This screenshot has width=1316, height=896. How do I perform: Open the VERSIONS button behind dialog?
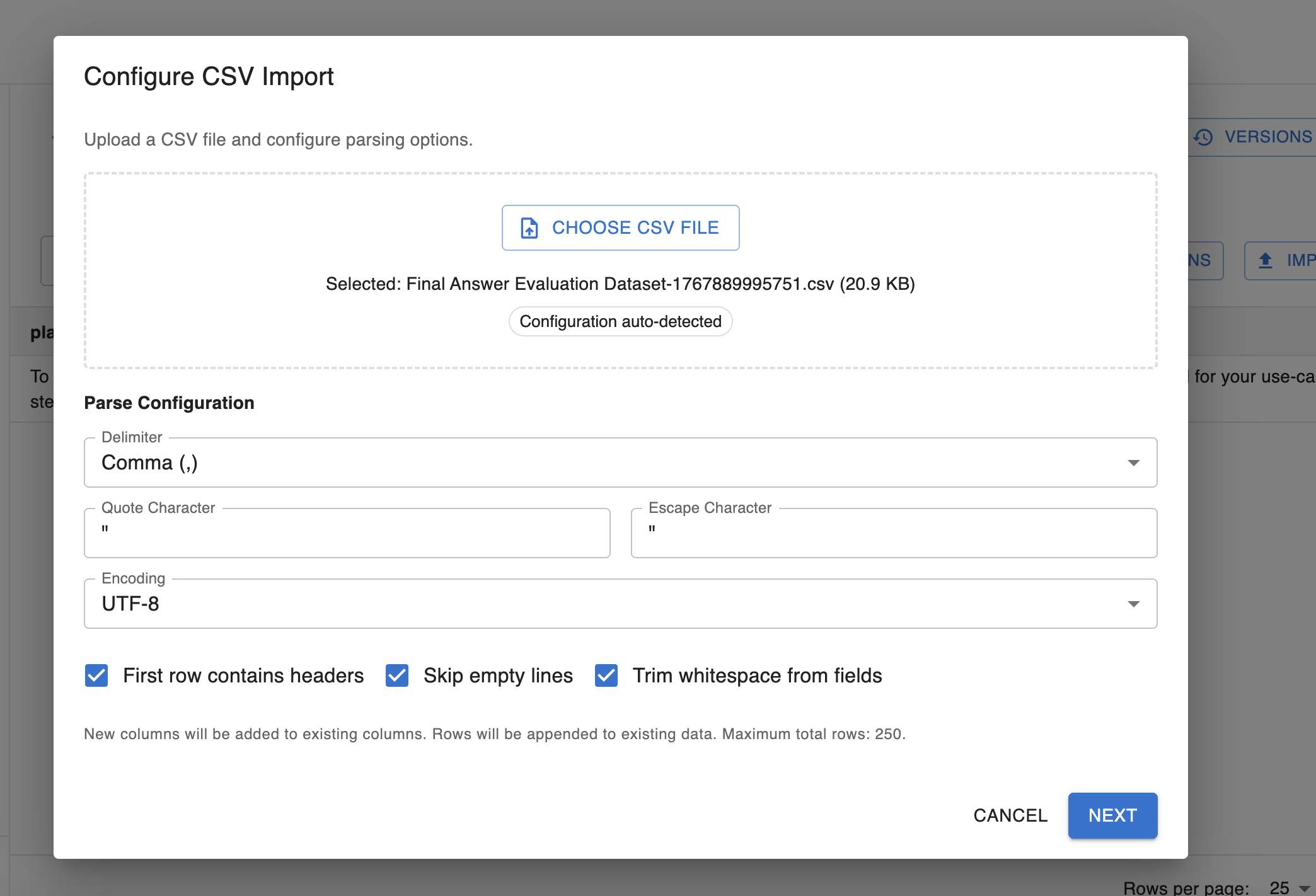[x=1267, y=137]
